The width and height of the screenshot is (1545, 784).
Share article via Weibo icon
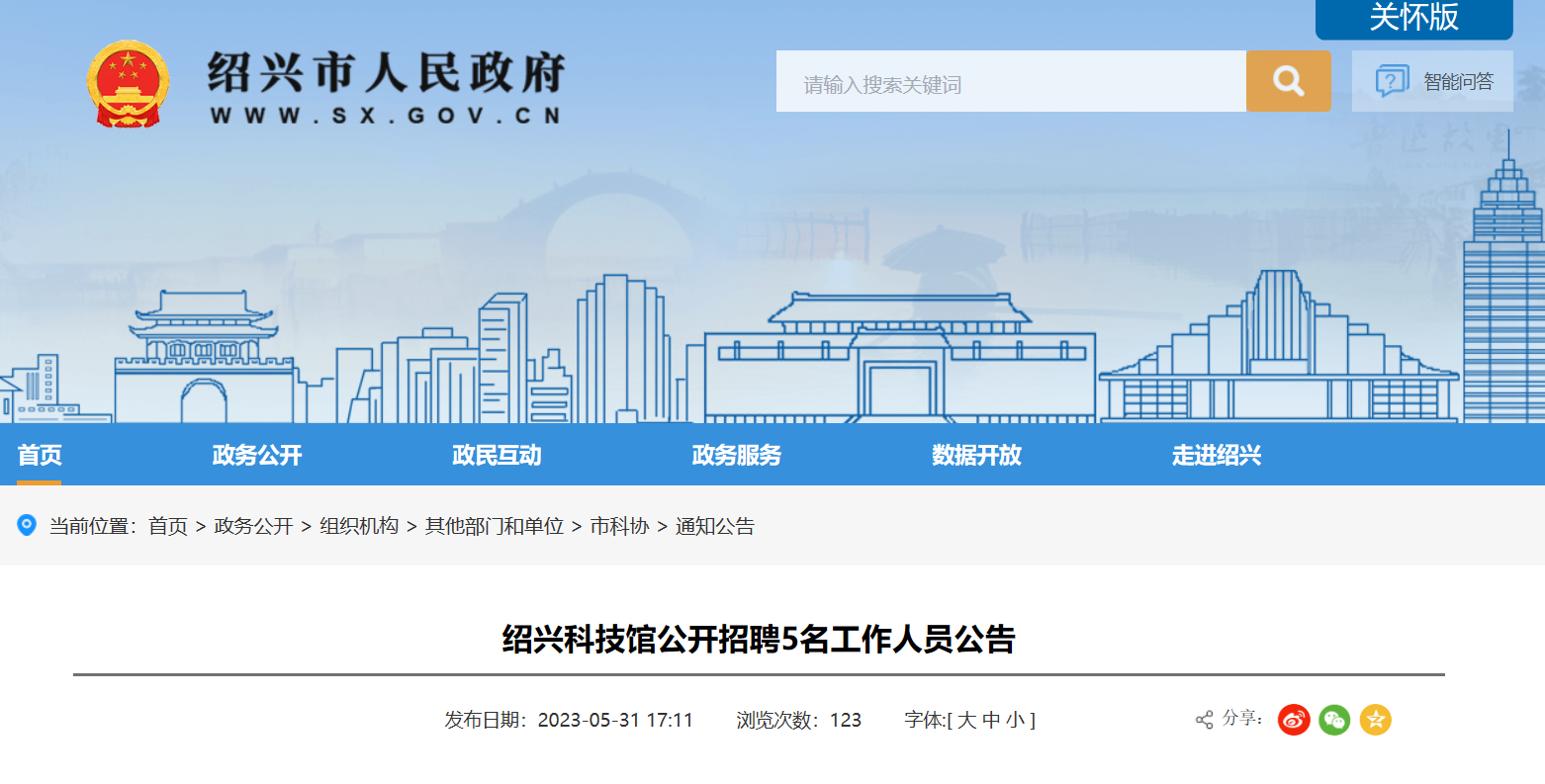click(1294, 720)
